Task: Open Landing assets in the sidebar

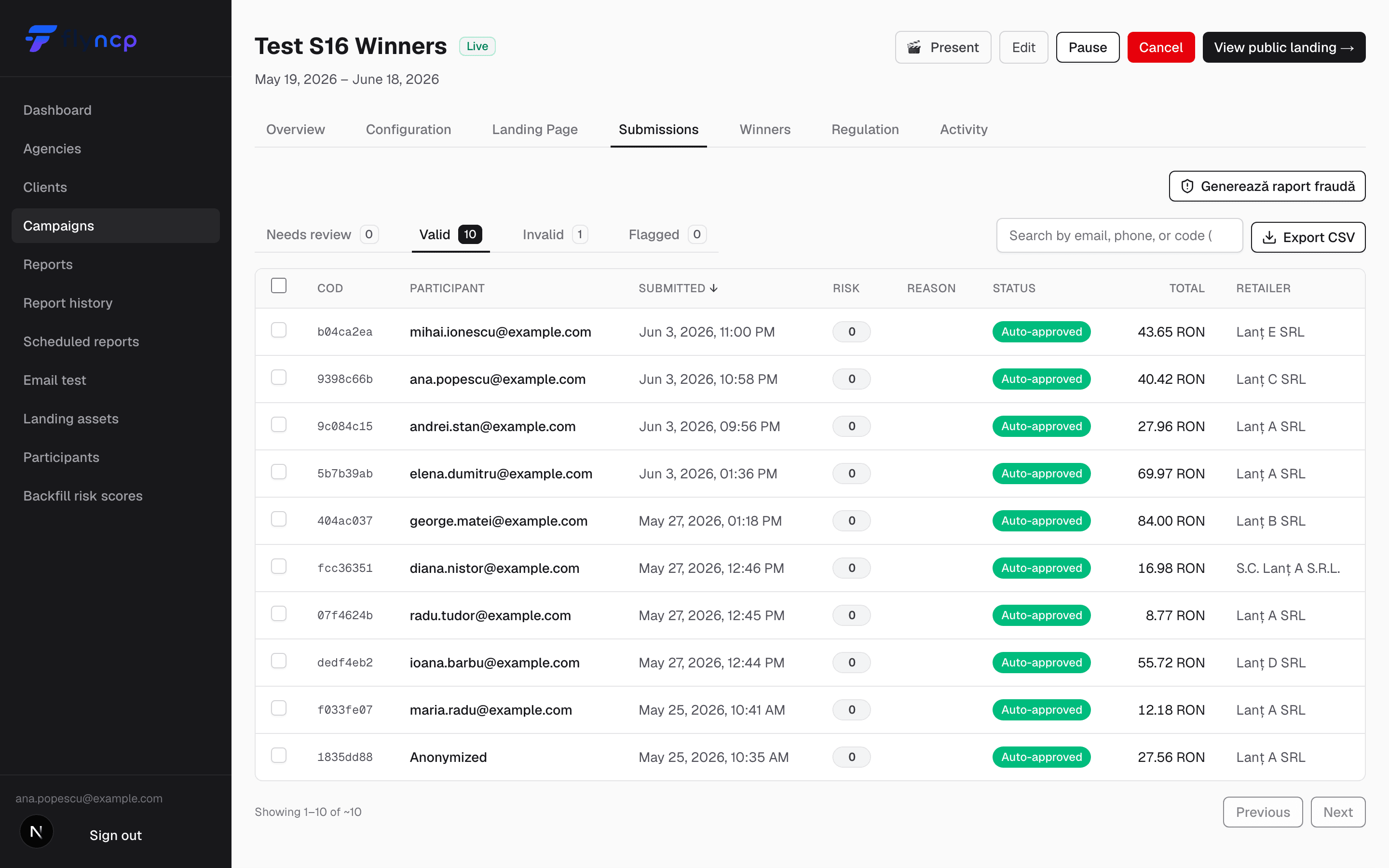Action: pyautogui.click(x=115, y=419)
